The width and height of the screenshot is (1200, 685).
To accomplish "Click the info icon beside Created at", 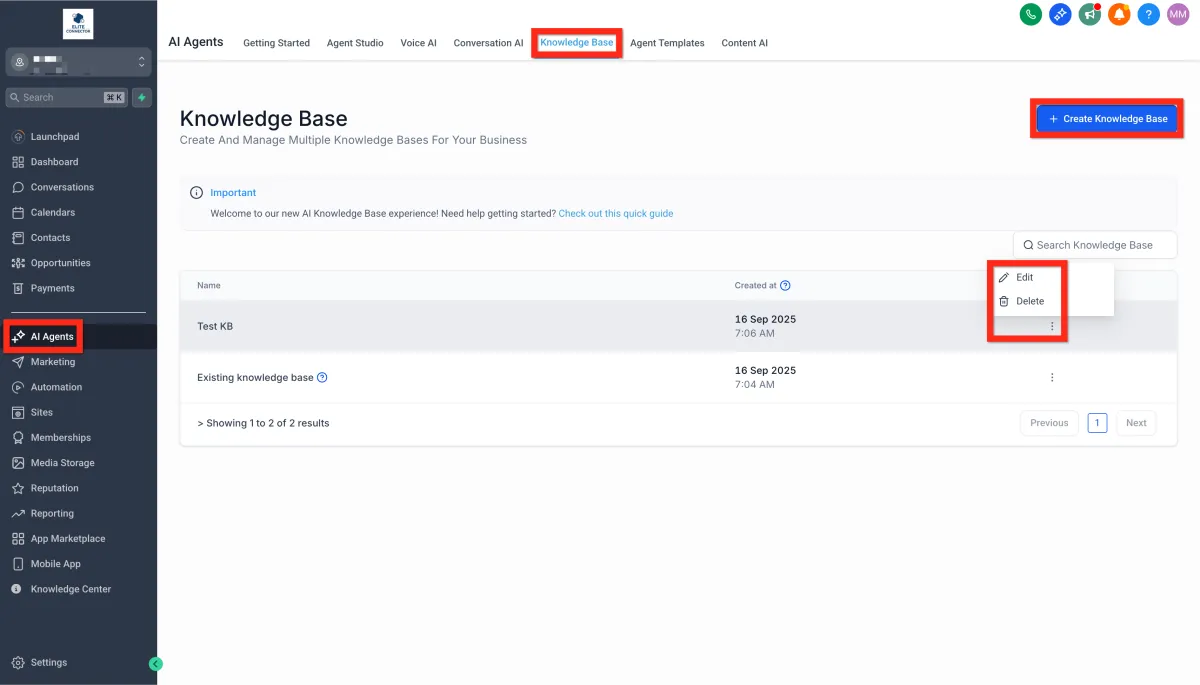I will pos(785,286).
